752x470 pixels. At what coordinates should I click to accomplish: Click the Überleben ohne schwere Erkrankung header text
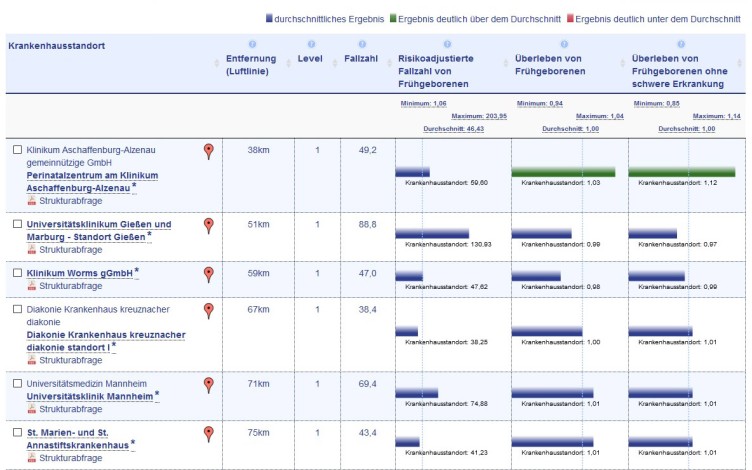tap(680, 71)
